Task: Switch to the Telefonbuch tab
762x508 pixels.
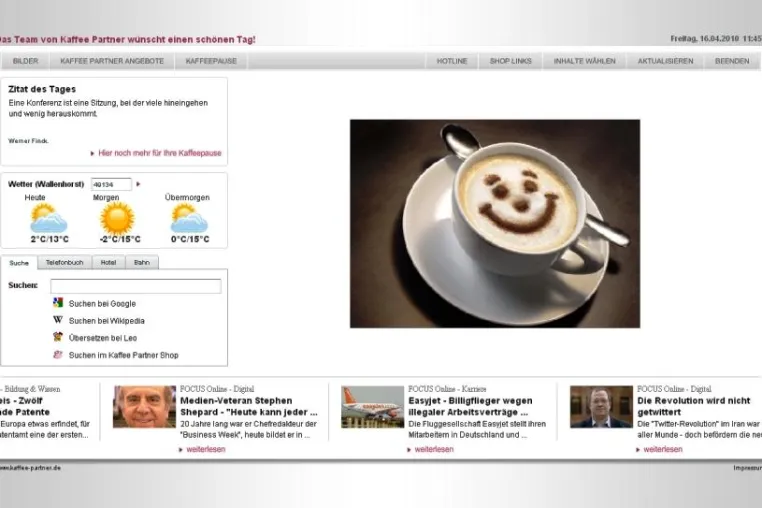Action: point(65,263)
